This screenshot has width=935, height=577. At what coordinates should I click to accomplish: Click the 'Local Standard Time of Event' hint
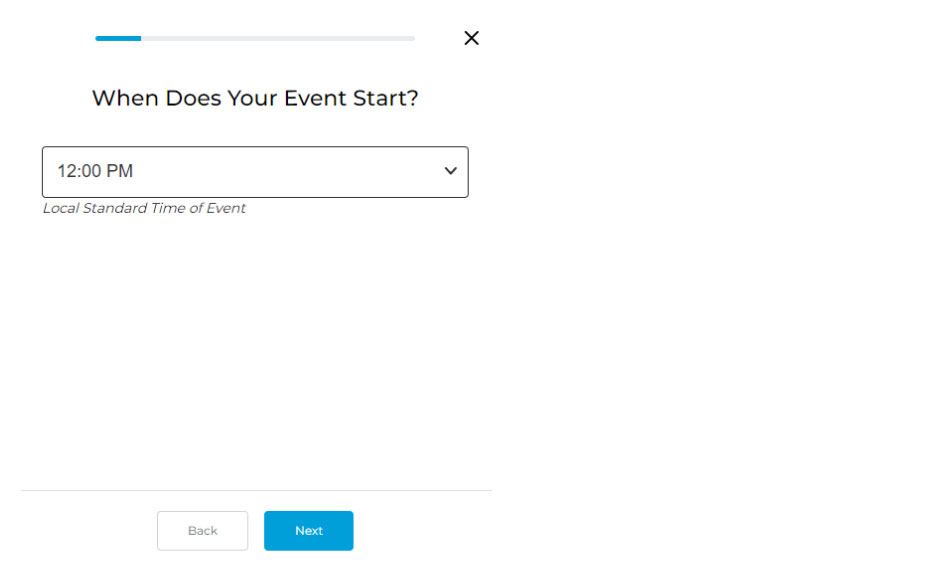[x=144, y=208]
